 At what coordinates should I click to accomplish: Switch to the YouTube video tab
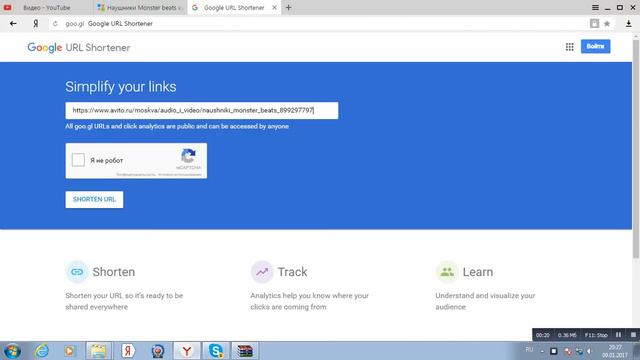pyautogui.click(x=46, y=8)
